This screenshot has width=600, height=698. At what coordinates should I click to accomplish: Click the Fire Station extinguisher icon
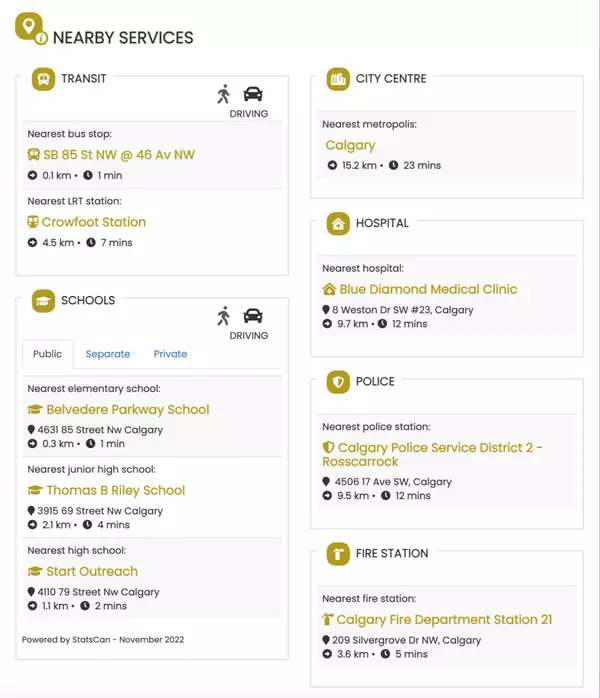pos(338,554)
